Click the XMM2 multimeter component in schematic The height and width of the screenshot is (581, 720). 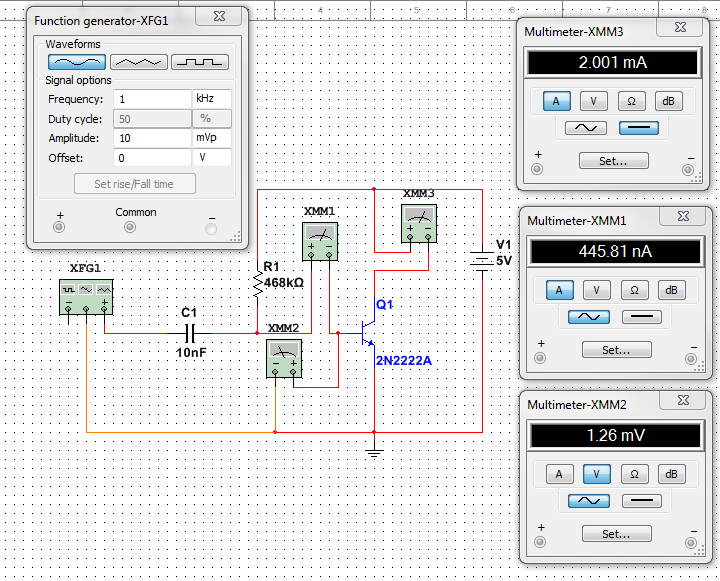click(x=284, y=359)
